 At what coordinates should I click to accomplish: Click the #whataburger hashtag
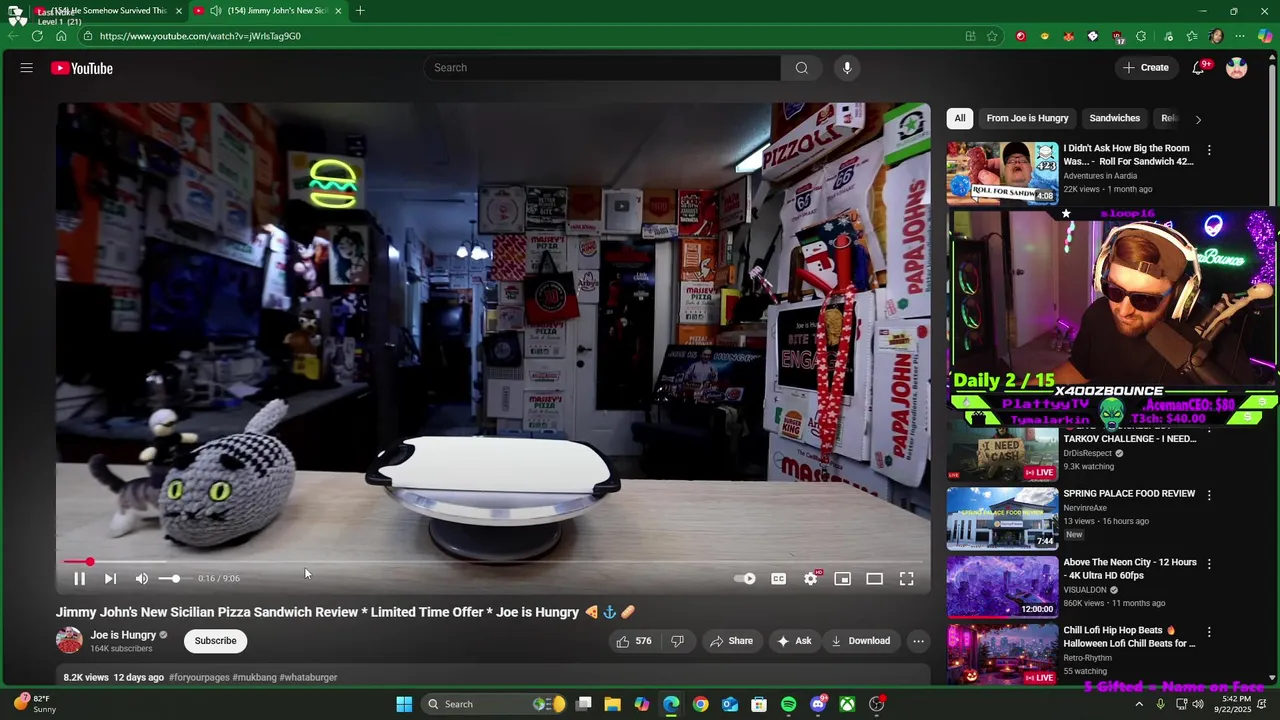point(308,677)
